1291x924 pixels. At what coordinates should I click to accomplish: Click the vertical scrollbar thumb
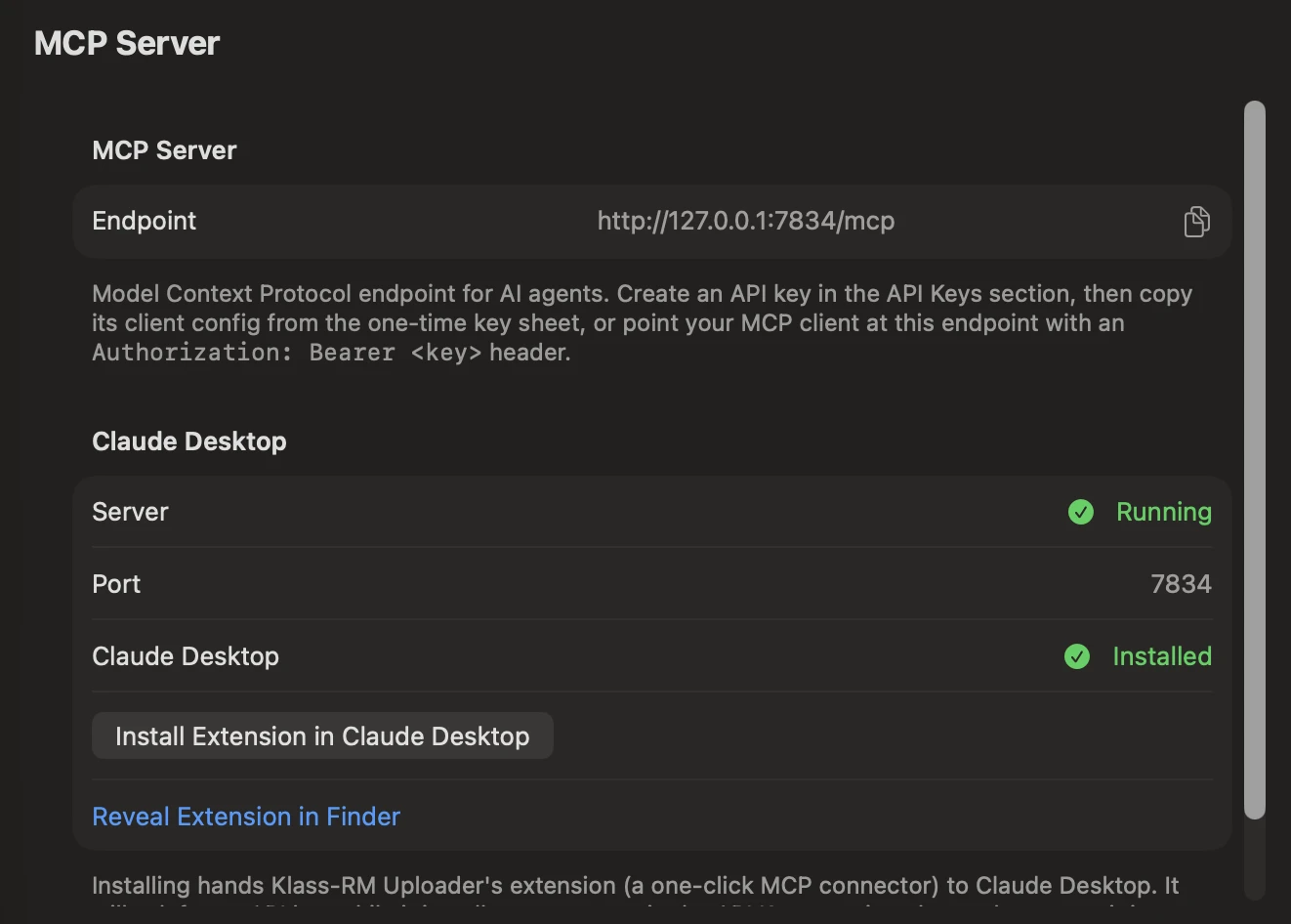click(x=1255, y=459)
